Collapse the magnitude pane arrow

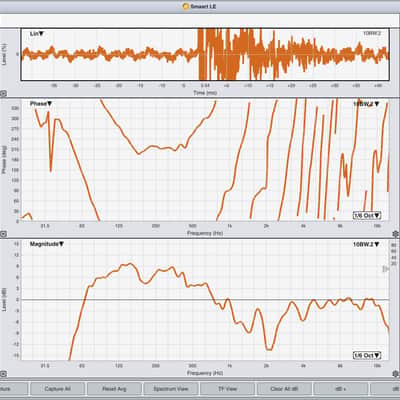pos(3,374)
